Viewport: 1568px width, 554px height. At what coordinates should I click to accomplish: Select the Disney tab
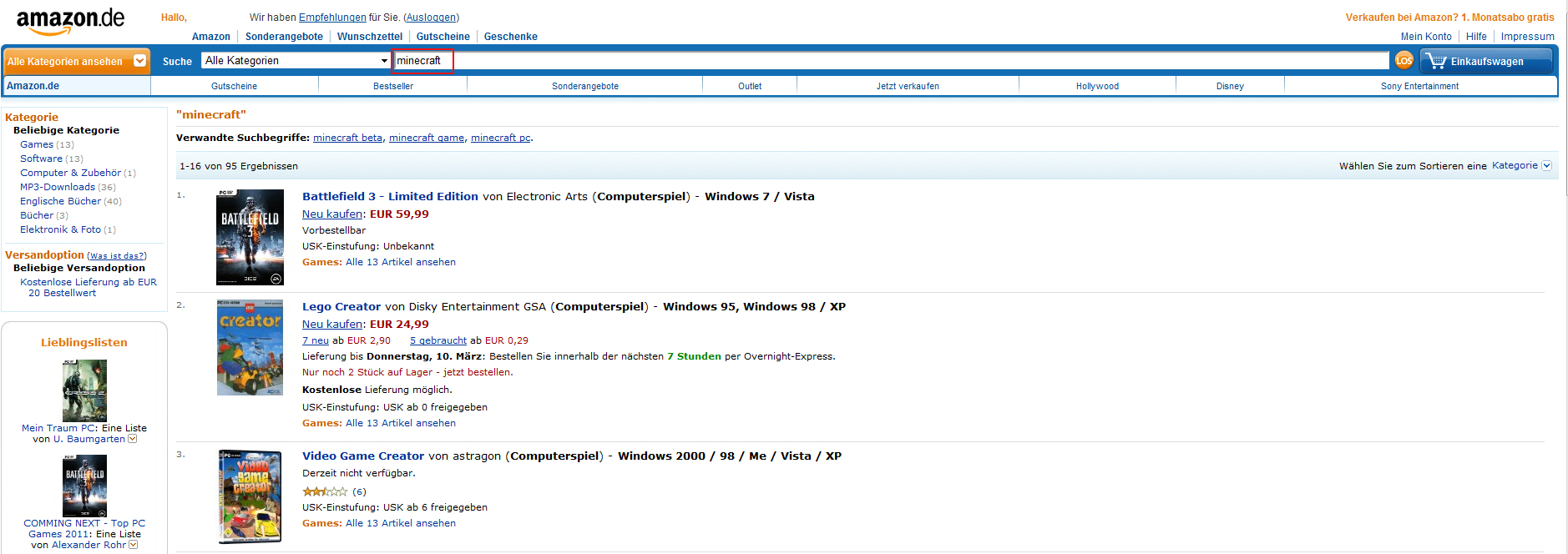coord(1230,86)
